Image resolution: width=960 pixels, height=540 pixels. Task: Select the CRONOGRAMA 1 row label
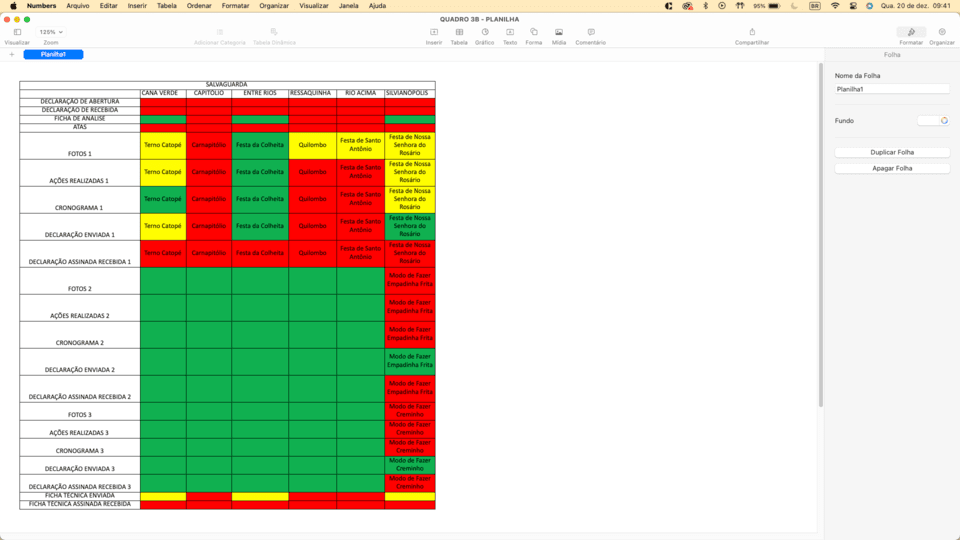[80, 200]
